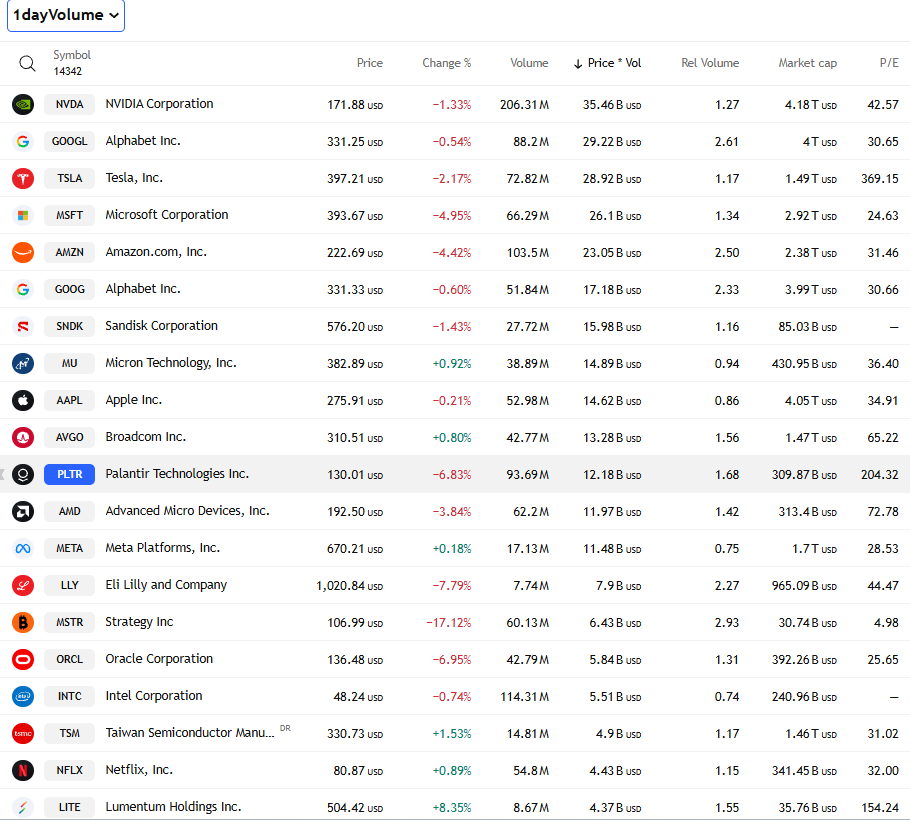
Task: Open the AMZN ticker badge
Action: pyautogui.click(x=70, y=252)
